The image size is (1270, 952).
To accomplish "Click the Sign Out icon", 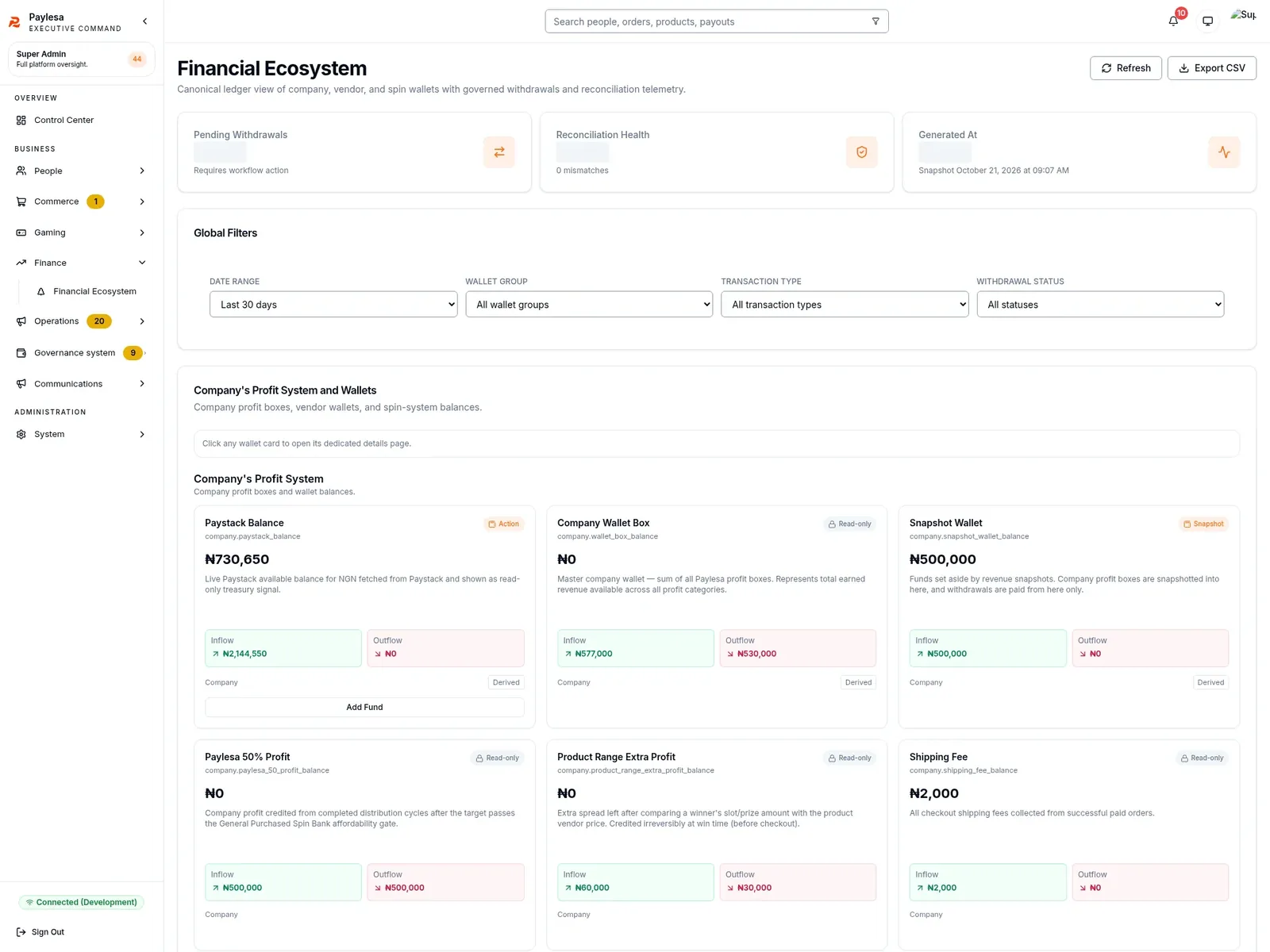I will [21, 932].
